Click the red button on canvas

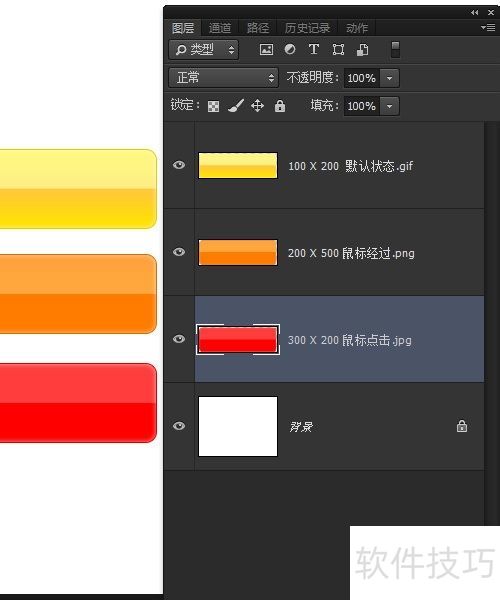(78, 403)
